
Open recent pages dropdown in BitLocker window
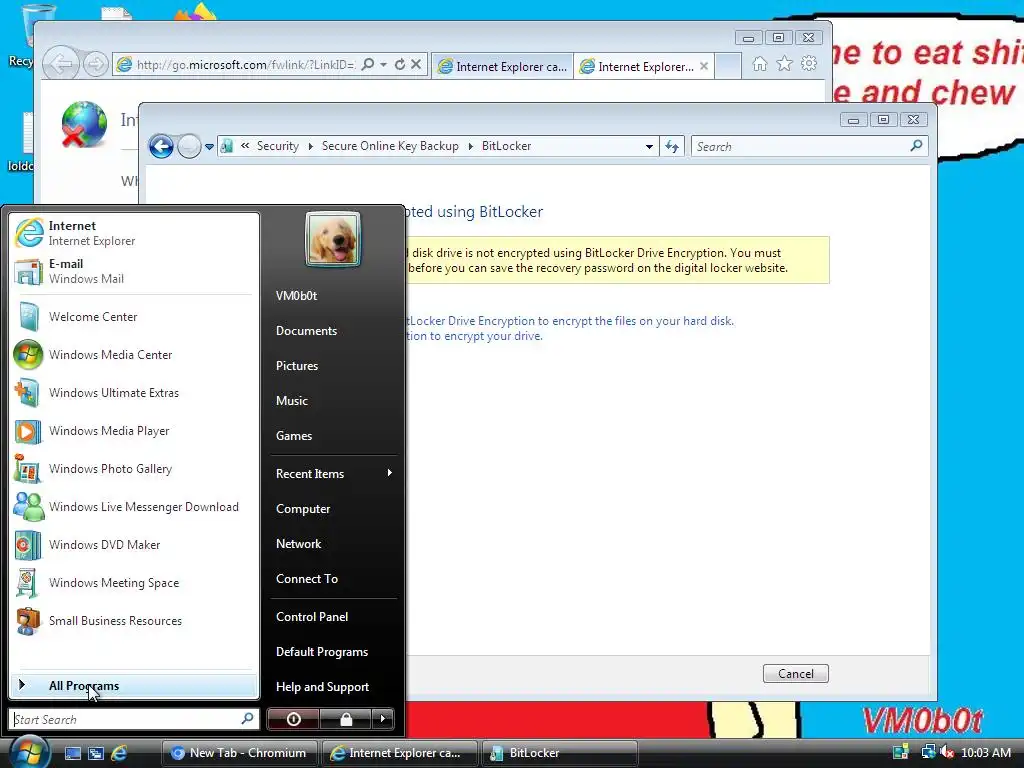tap(209, 147)
